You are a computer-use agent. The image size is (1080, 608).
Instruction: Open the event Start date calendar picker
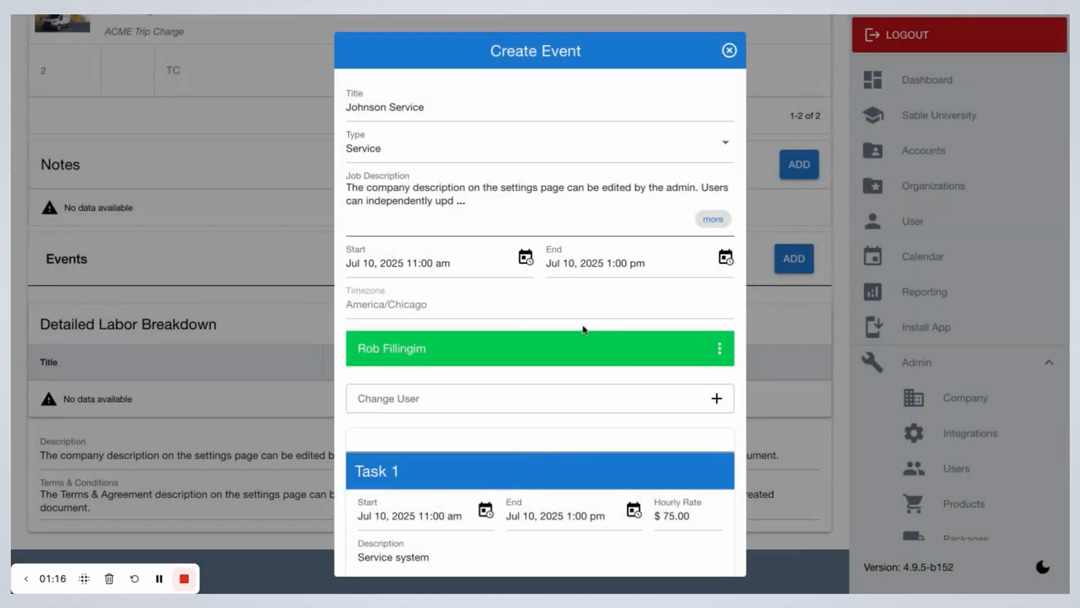525,258
